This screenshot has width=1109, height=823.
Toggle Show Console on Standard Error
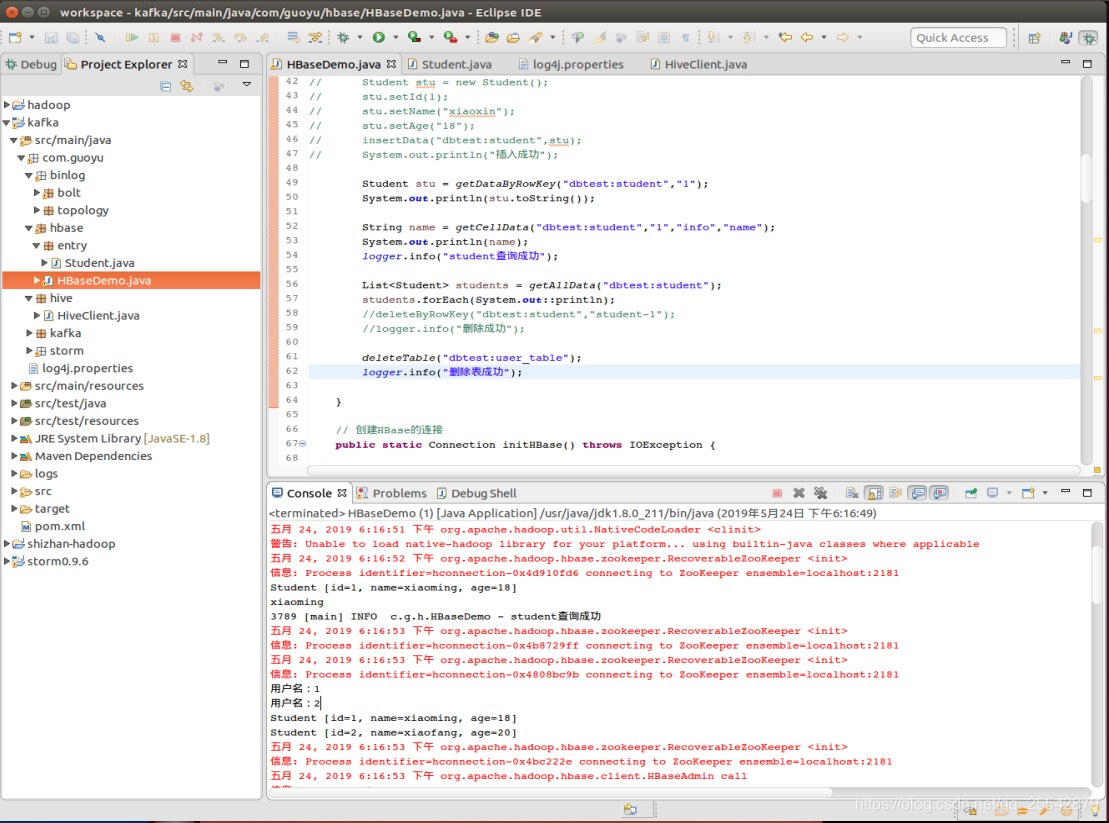click(x=939, y=493)
